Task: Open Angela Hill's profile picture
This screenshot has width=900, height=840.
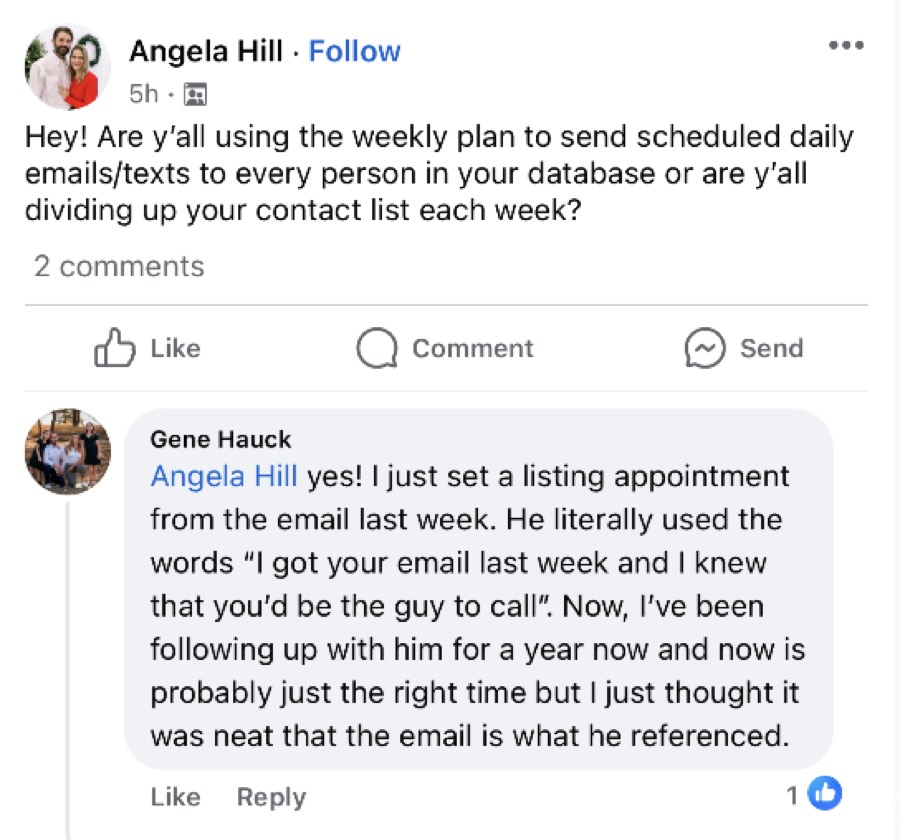Action: pos(68,67)
